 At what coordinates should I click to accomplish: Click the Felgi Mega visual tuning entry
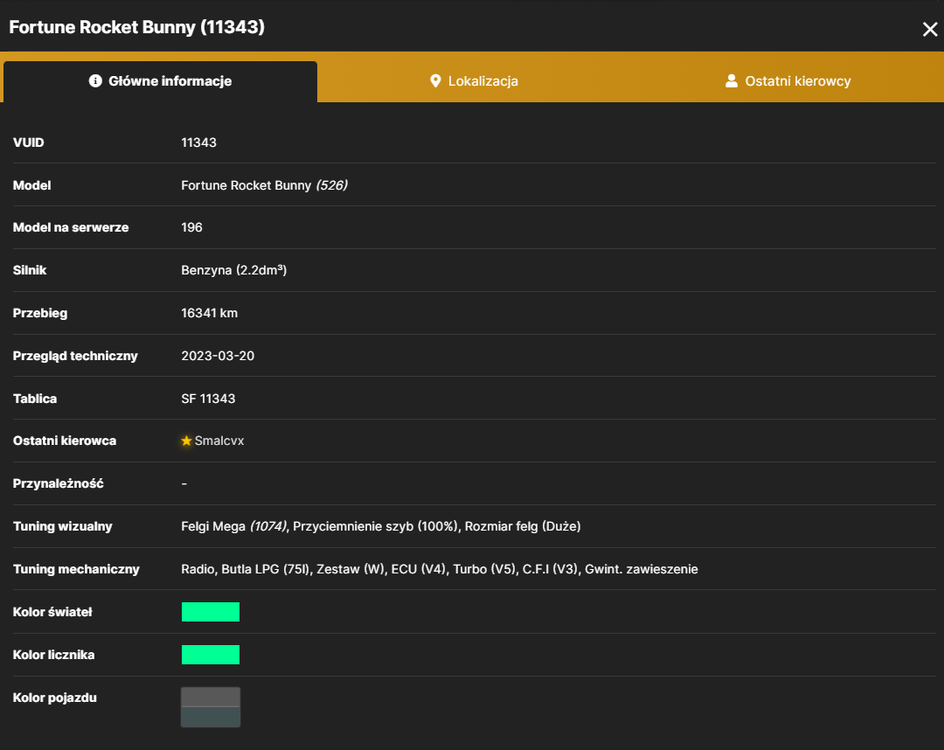point(234,526)
